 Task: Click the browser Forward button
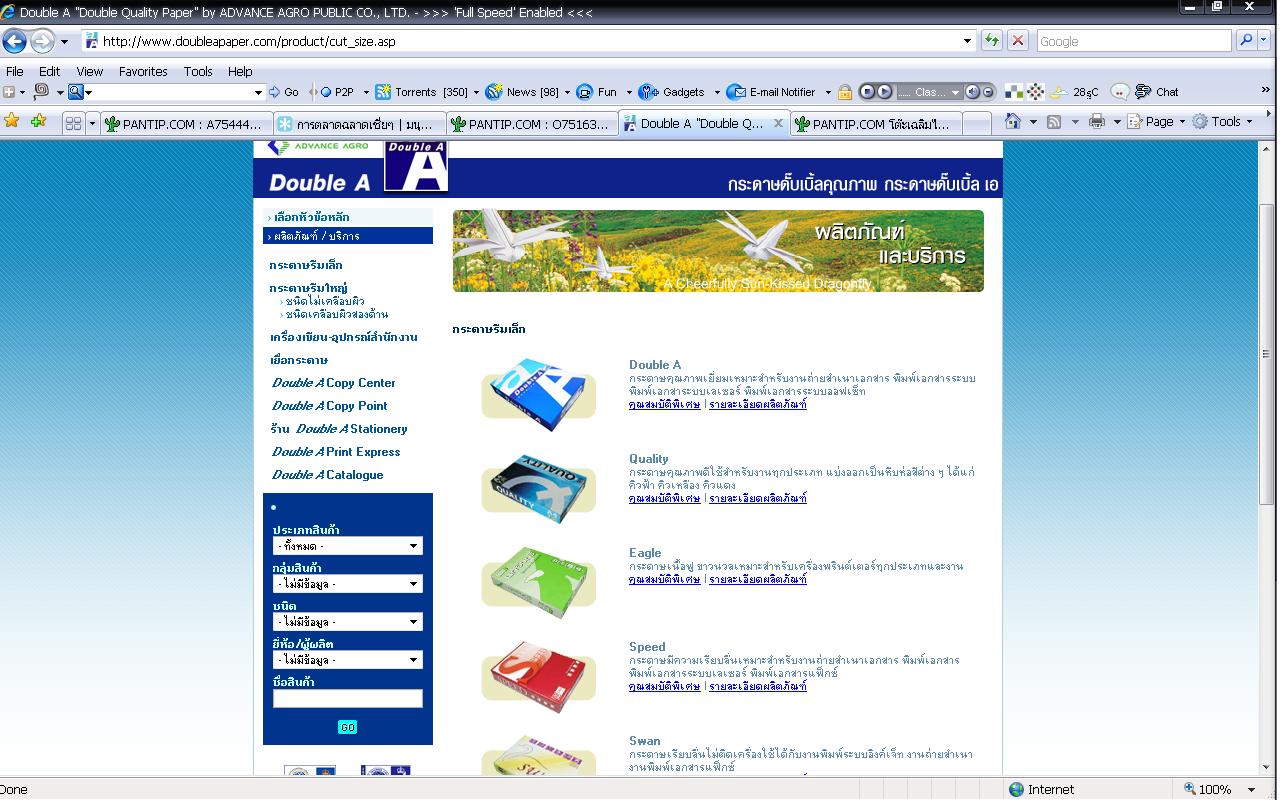(x=42, y=41)
